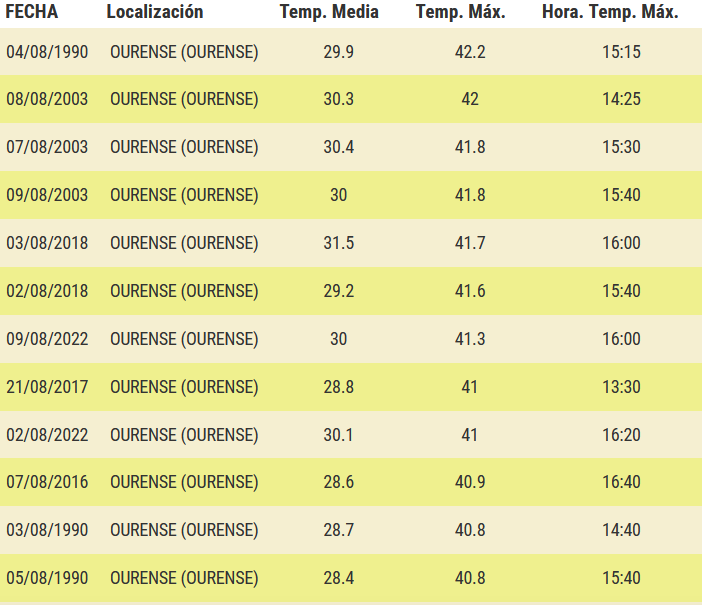
Task: Click the time 16:20
Action: (621, 435)
